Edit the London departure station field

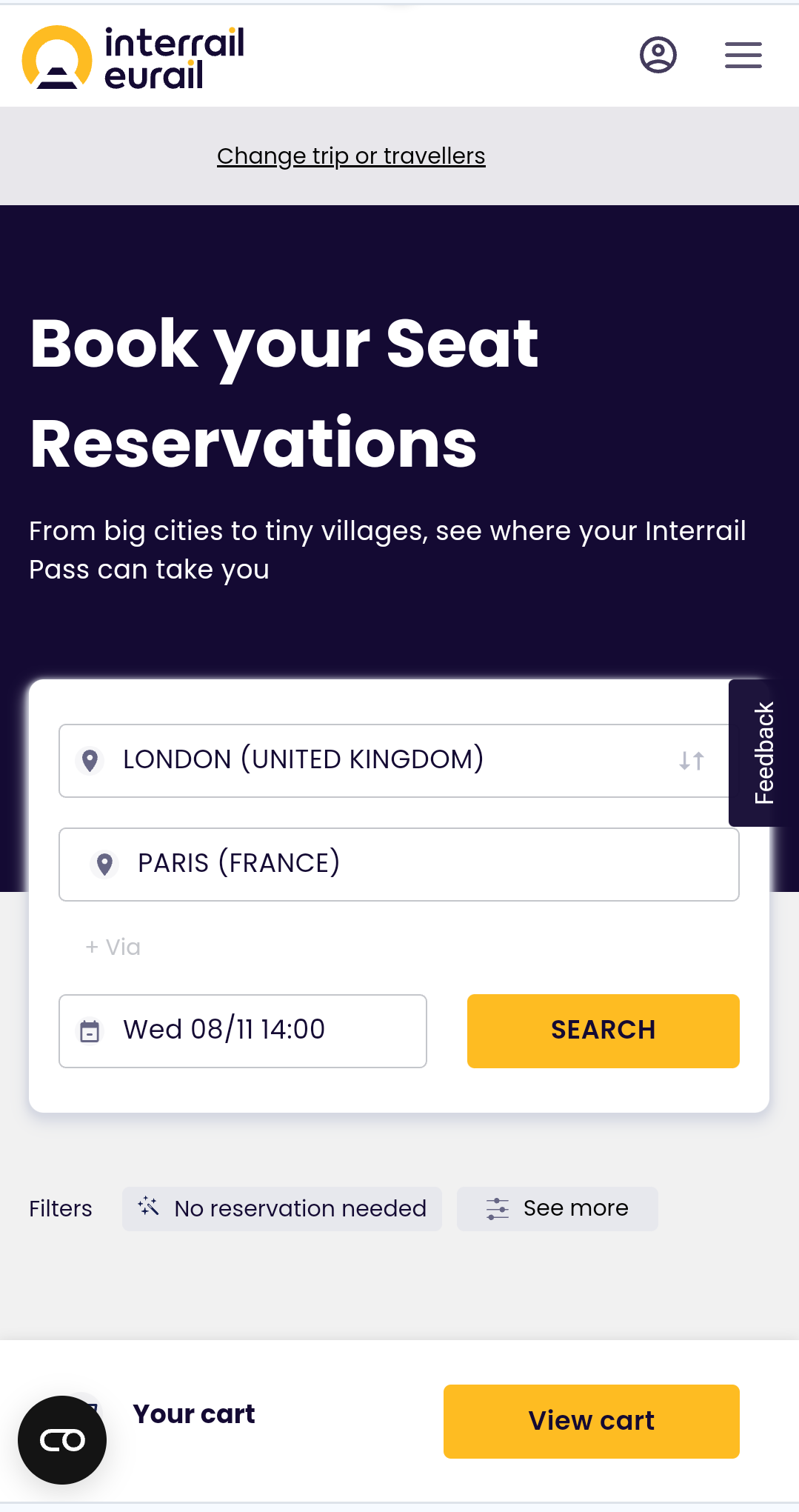370,760
